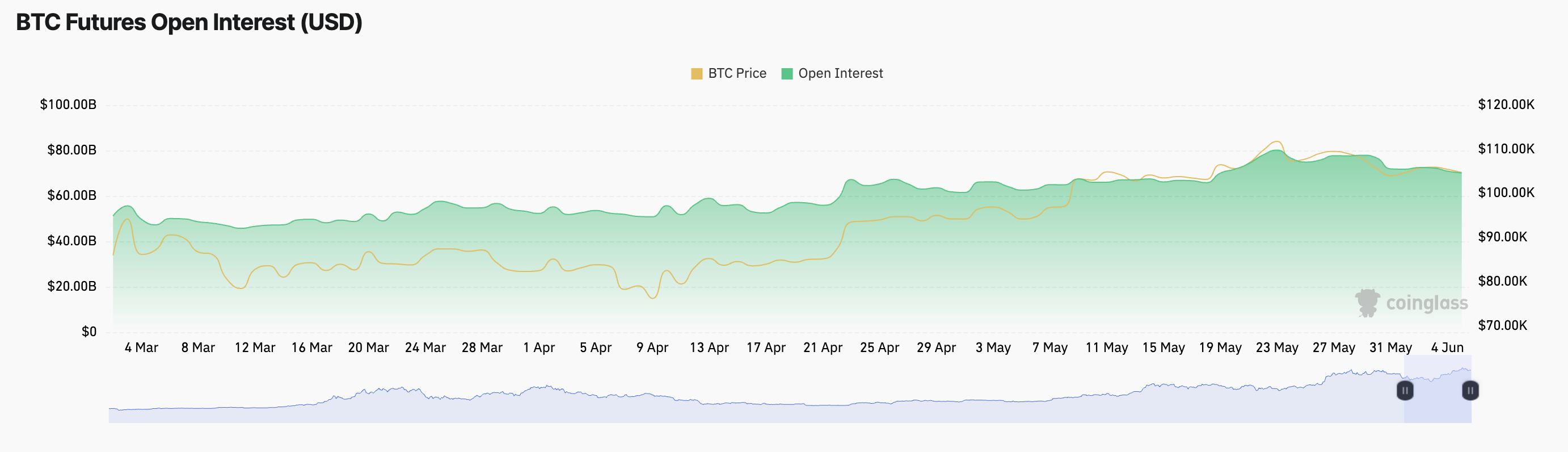Viewport: 1568px width, 452px height.
Task: Click the left range slider handle
Action: 1404,390
